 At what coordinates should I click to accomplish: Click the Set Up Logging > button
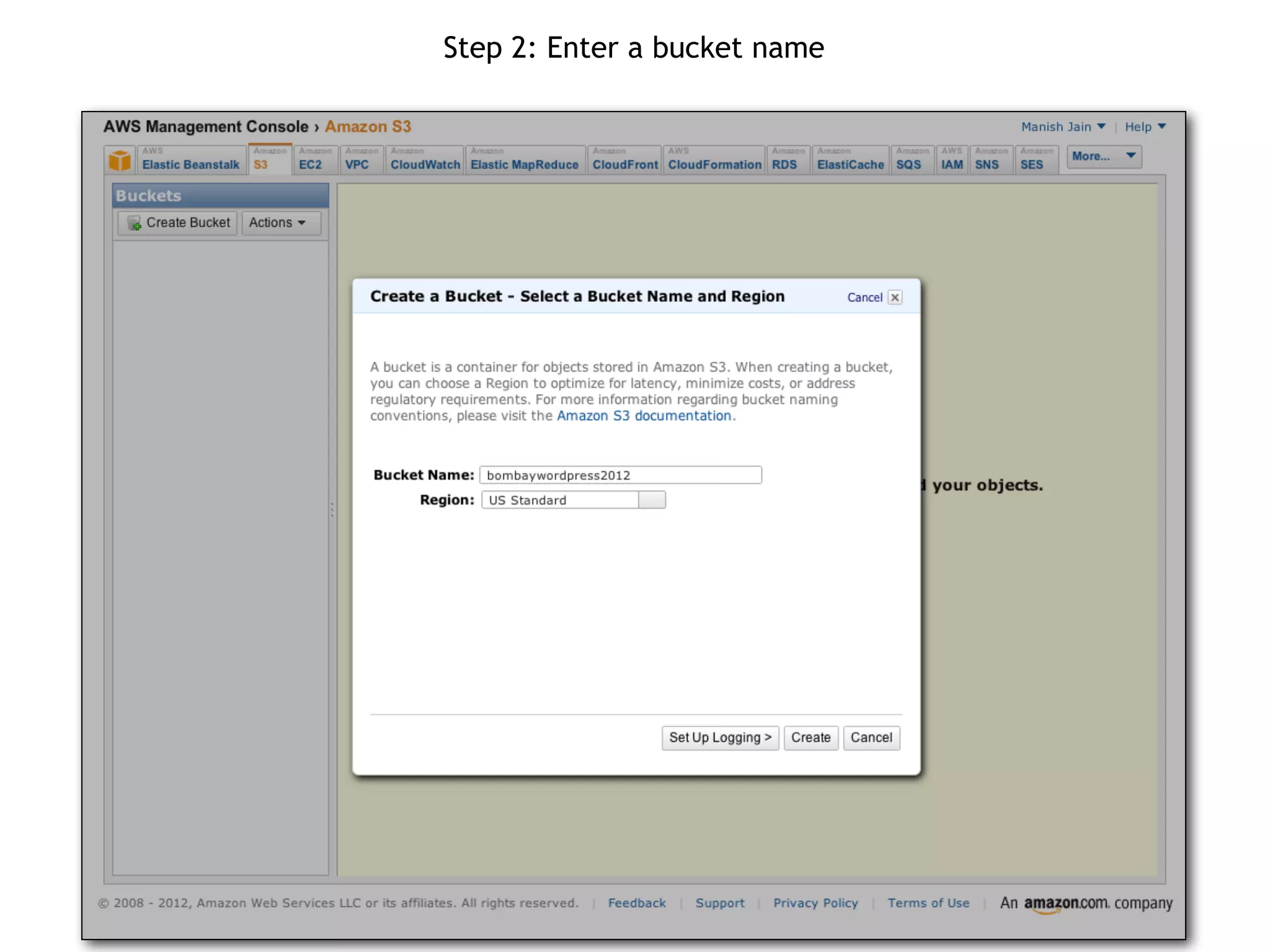pyautogui.click(x=720, y=738)
